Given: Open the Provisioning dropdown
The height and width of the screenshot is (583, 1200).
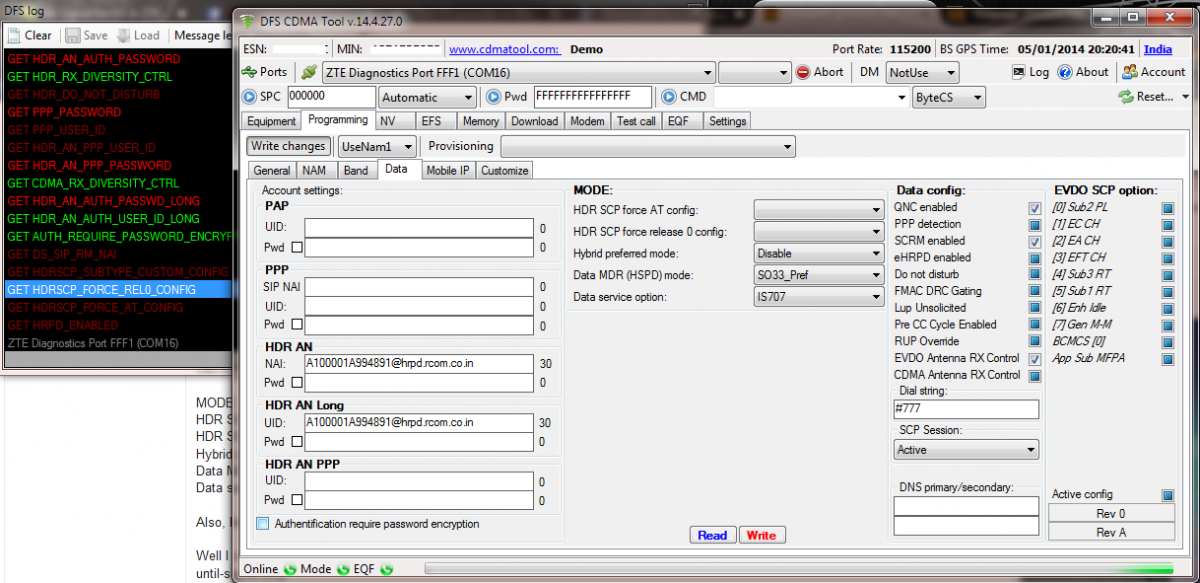Looking at the screenshot, I should (x=647, y=146).
